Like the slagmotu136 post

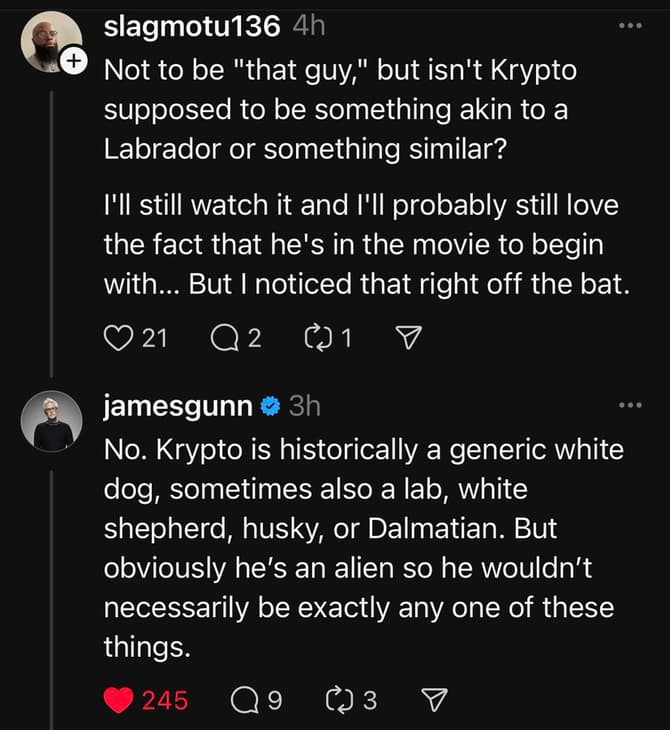[118, 338]
